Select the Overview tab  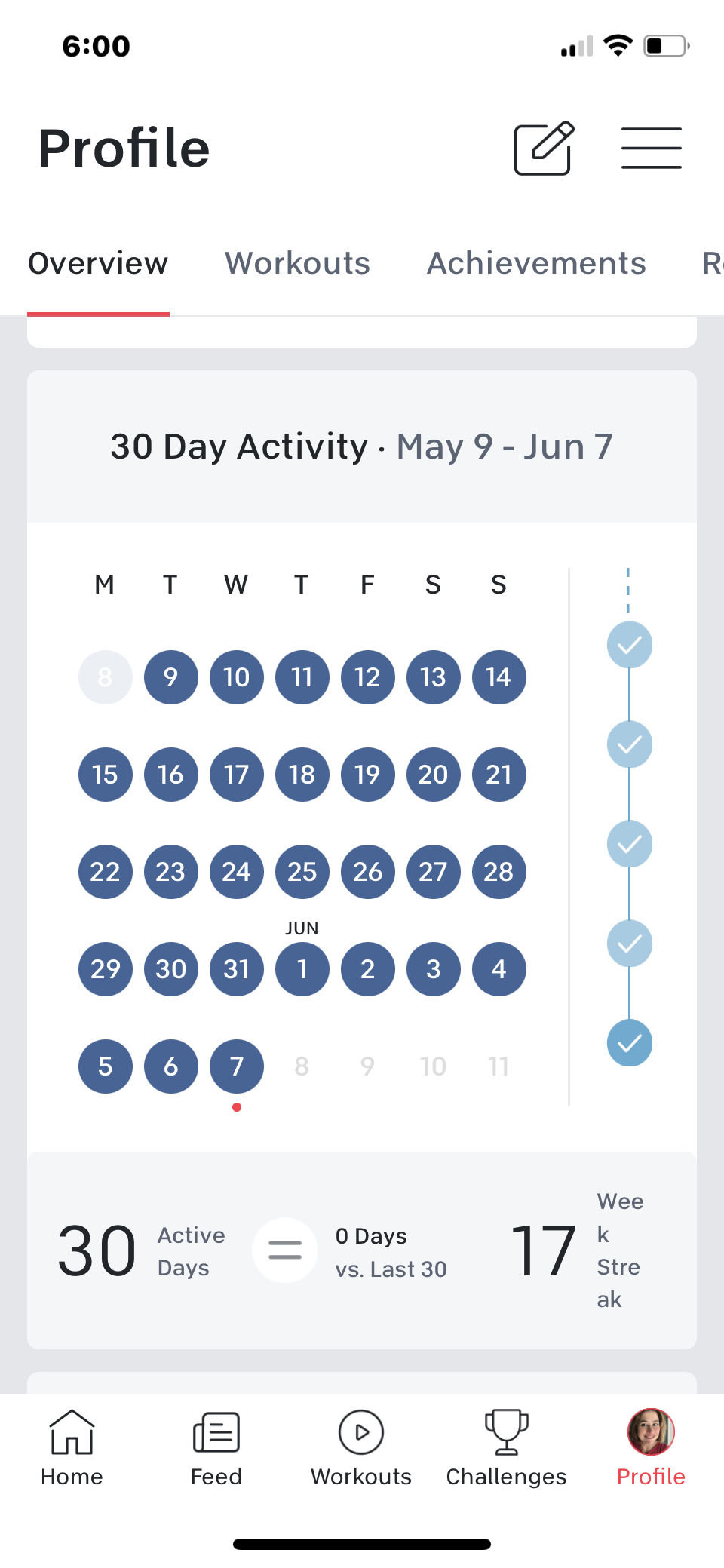tap(98, 263)
